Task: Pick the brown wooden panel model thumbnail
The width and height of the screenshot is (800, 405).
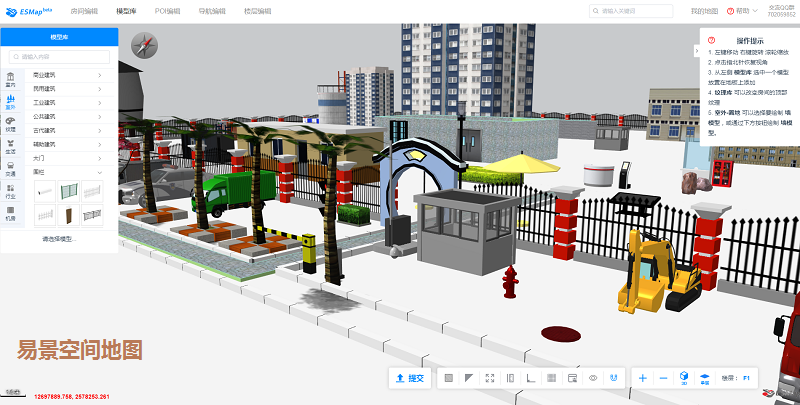Action: tap(69, 215)
